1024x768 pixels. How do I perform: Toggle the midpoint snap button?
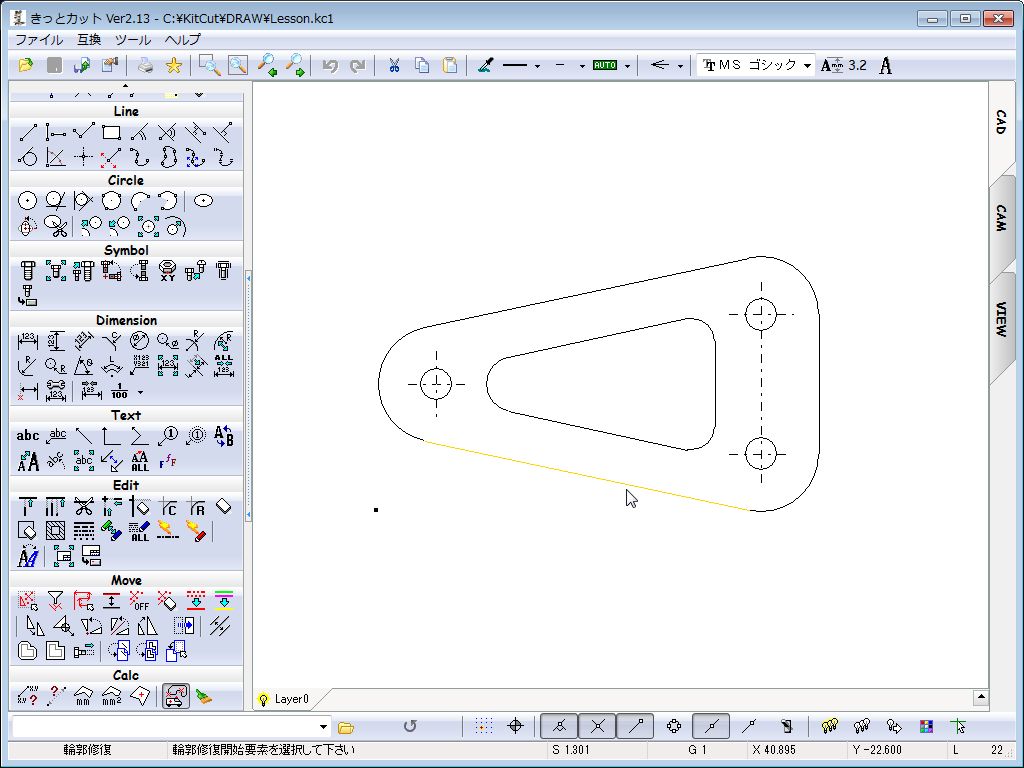click(x=711, y=726)
